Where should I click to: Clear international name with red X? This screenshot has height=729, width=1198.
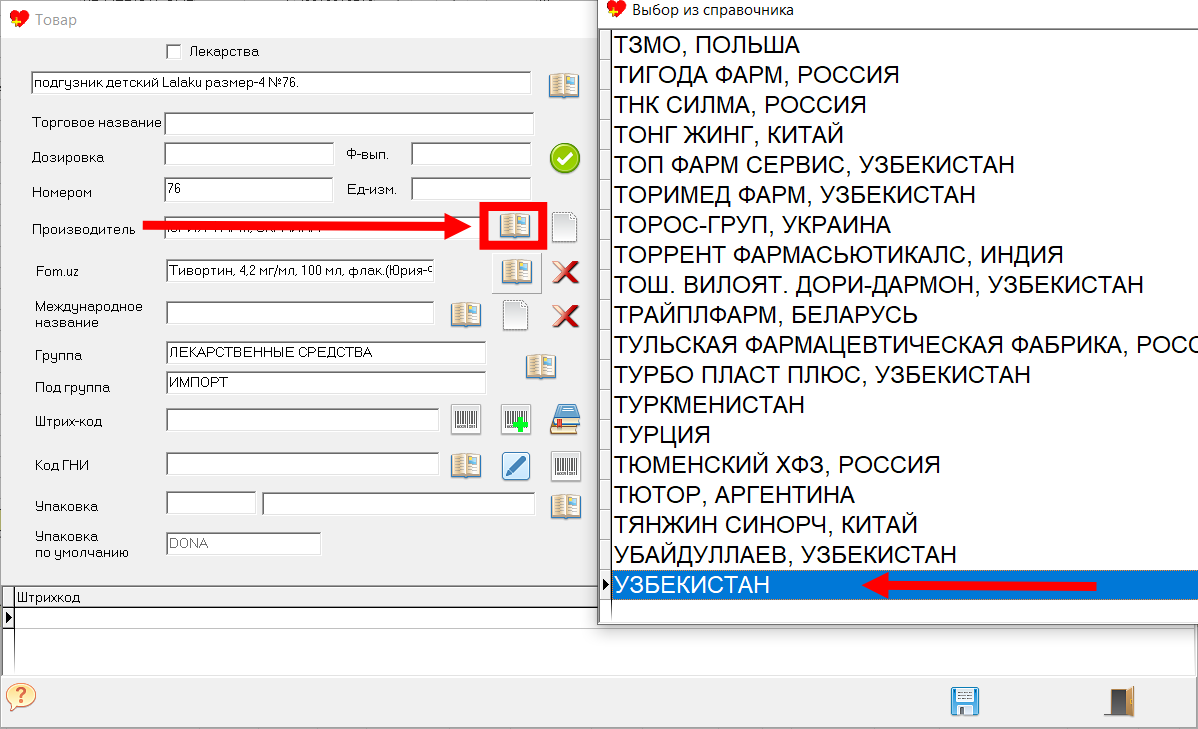click(x=565, y=316)
